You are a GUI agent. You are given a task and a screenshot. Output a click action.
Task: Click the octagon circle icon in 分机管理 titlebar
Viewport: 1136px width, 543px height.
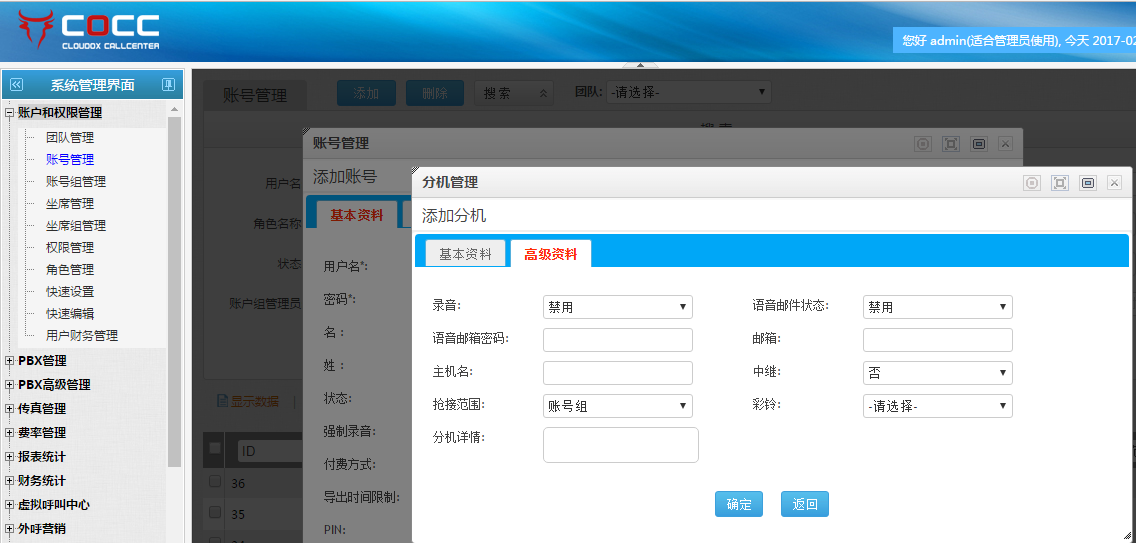pyautogui.click(x=1032, y=183)
